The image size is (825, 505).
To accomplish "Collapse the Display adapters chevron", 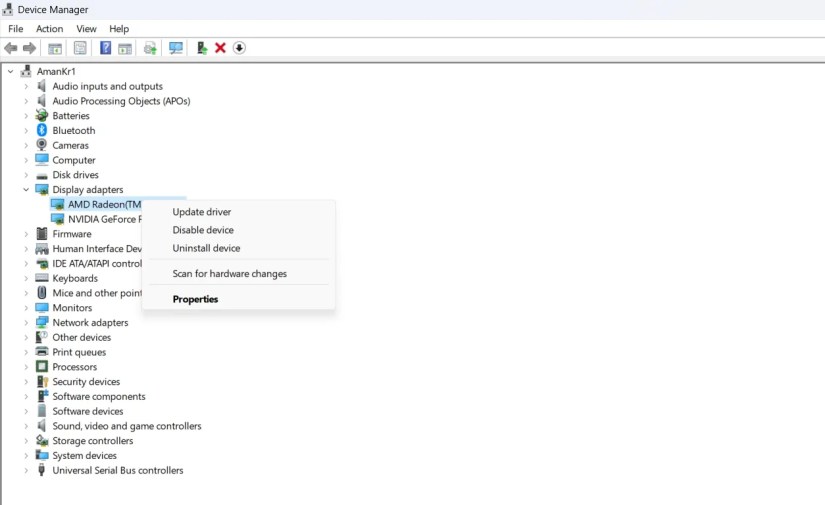I will [x=26, y=189].
